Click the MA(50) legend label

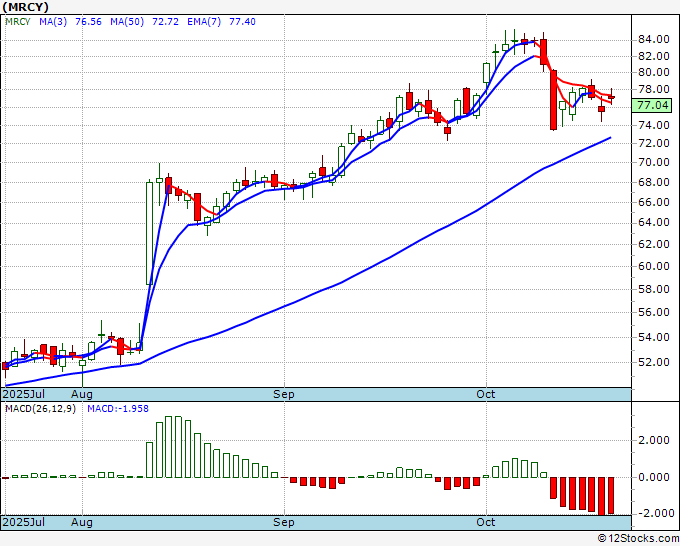tap(127, 22)
